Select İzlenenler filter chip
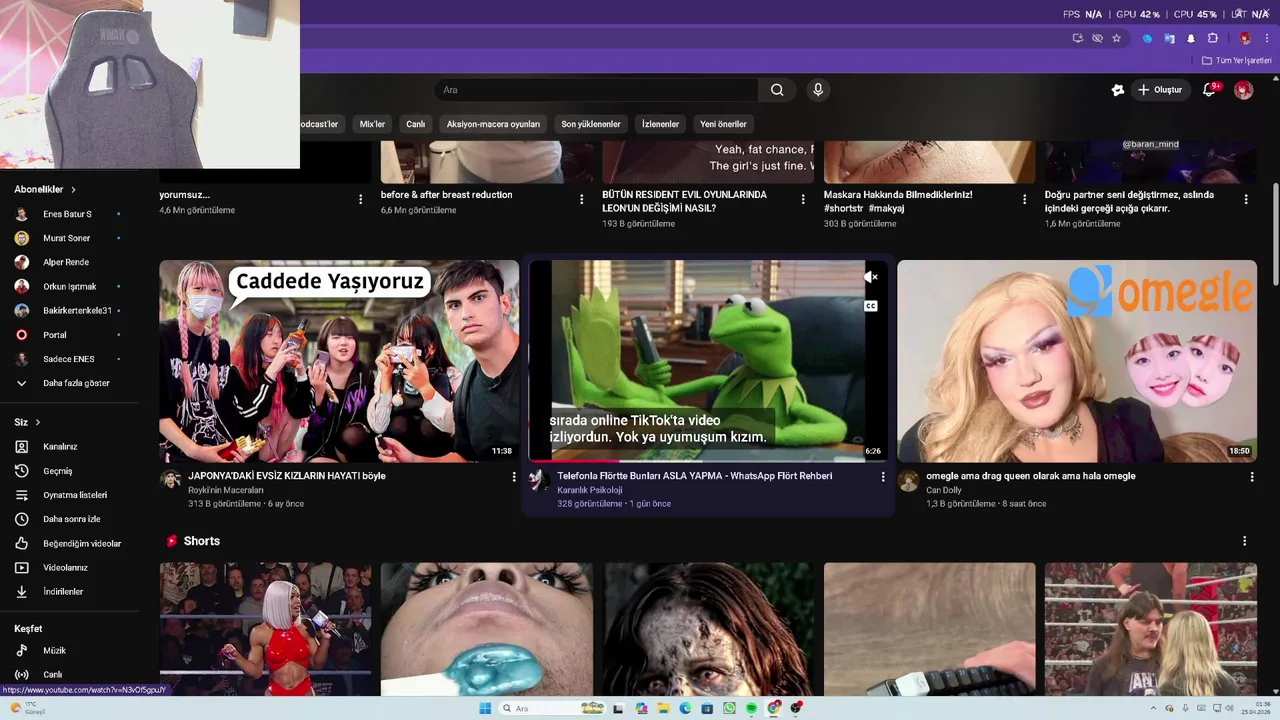This screenshot has width=1280, height=720. [660, 124]
